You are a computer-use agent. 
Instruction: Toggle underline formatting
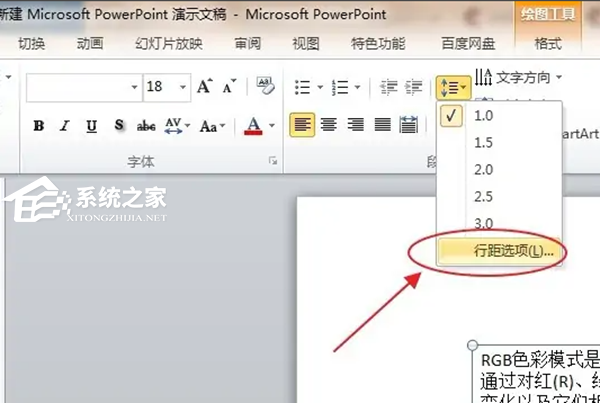[91, 126]
